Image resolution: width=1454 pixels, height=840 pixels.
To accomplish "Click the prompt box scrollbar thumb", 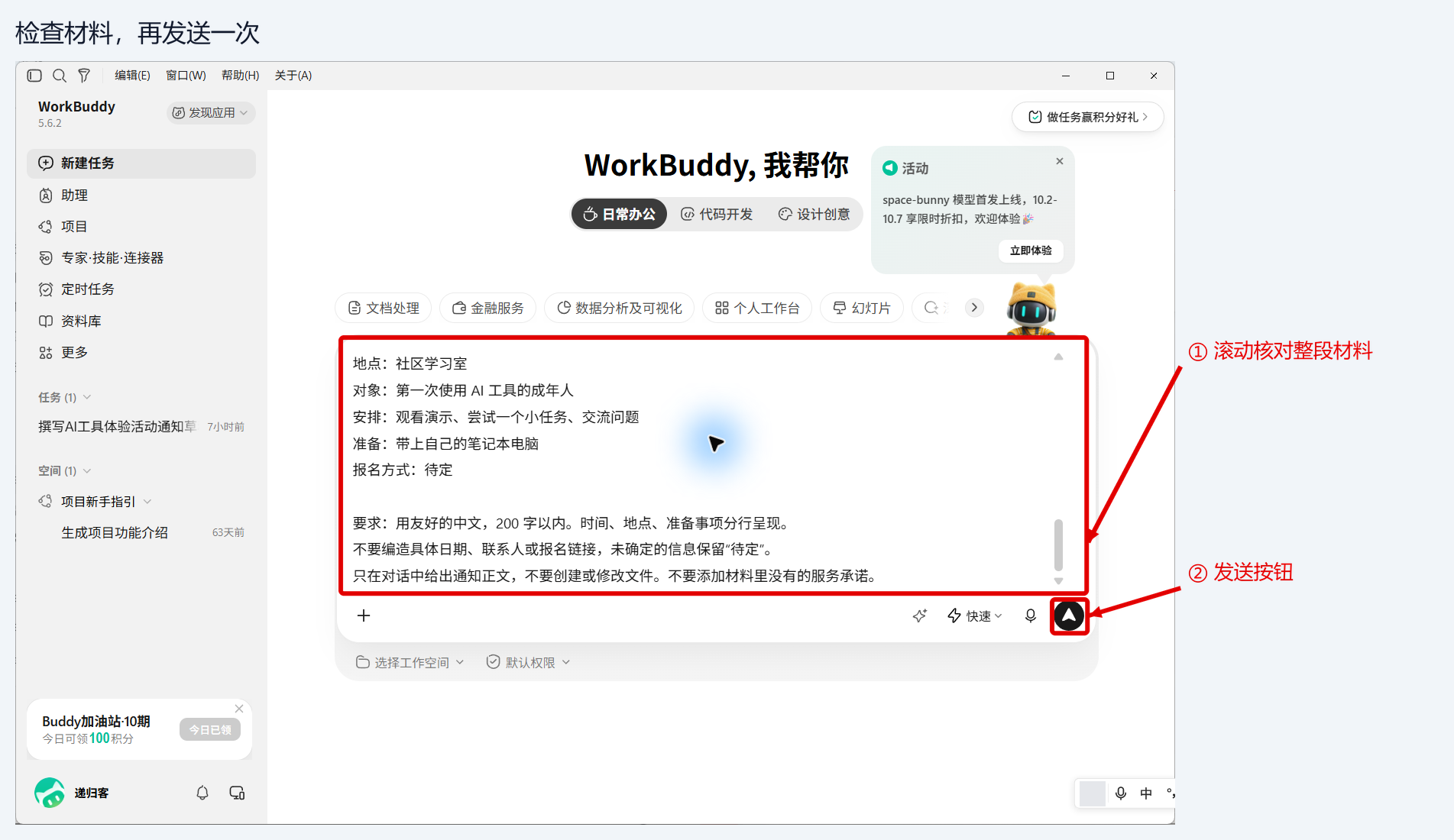I will coord(1058,544).
